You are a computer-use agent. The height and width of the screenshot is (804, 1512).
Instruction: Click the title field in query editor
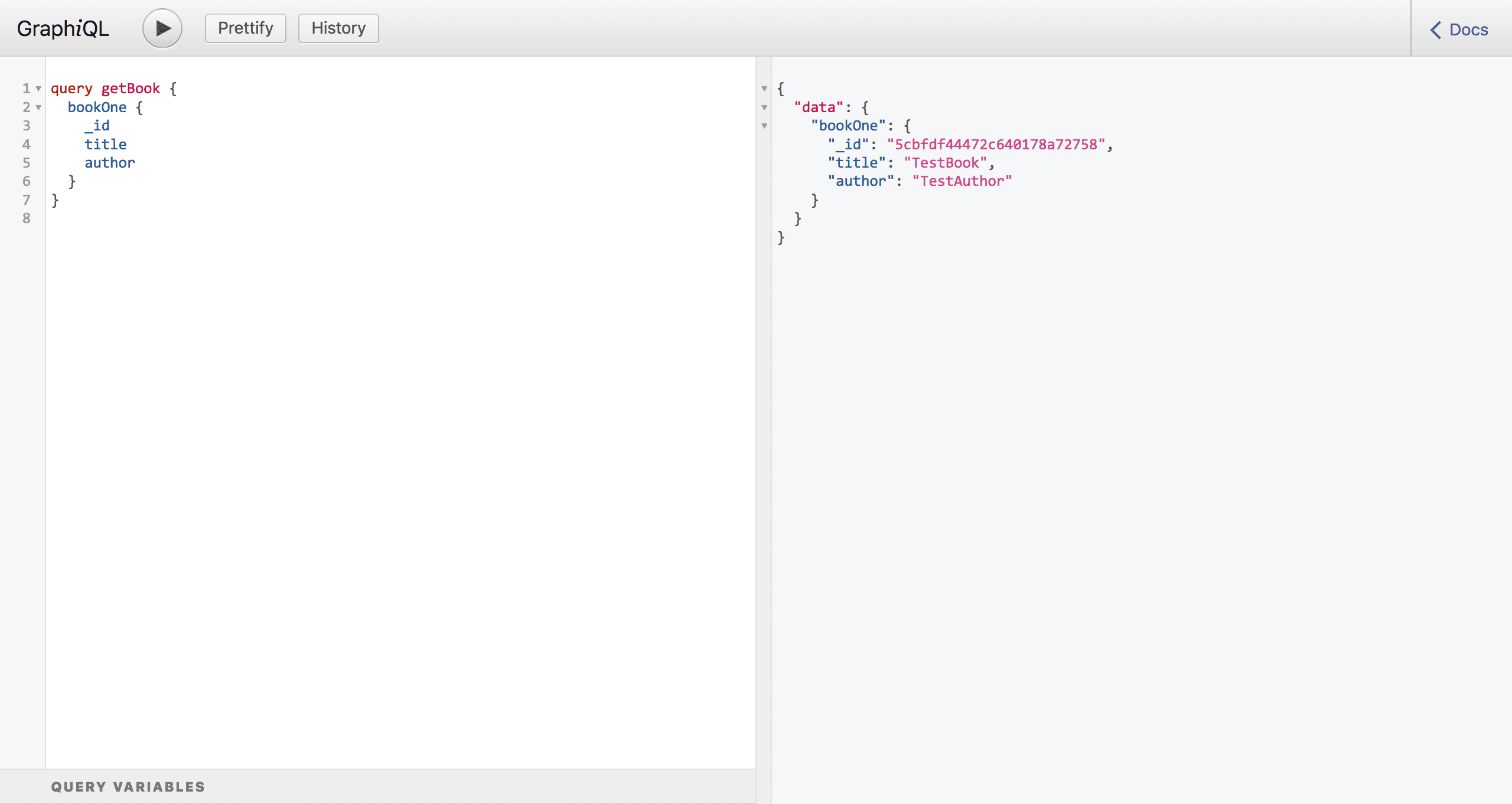point(105,145)
